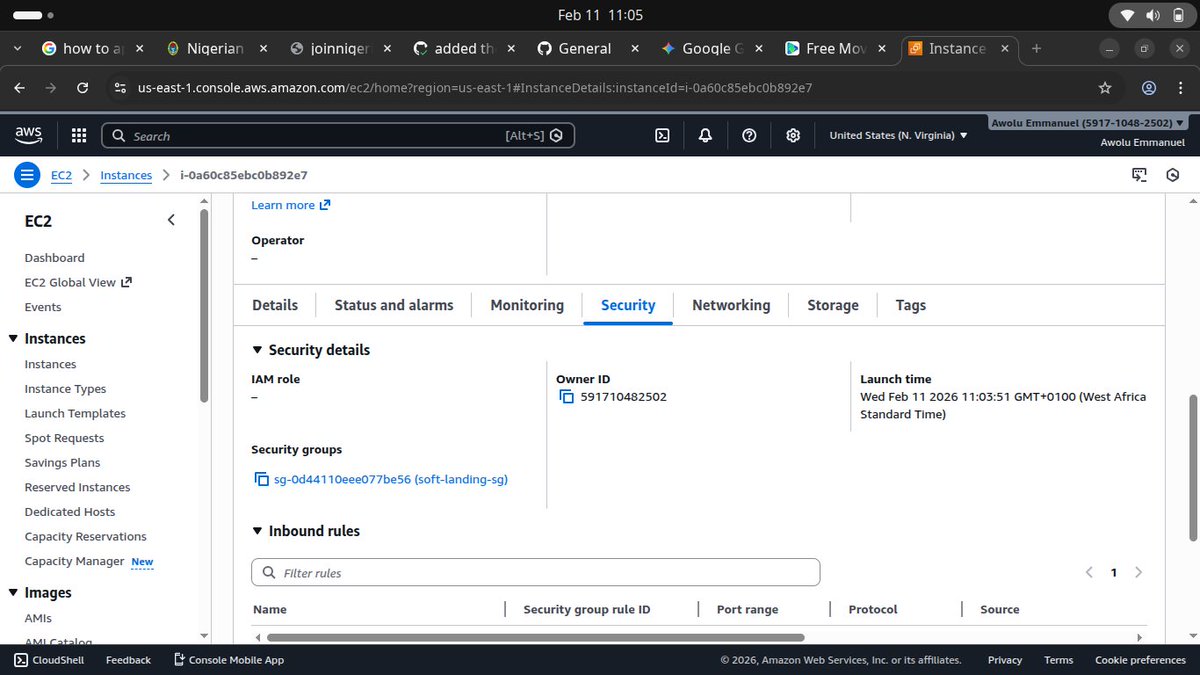Click the browser address bar URL

pos(474,88)
